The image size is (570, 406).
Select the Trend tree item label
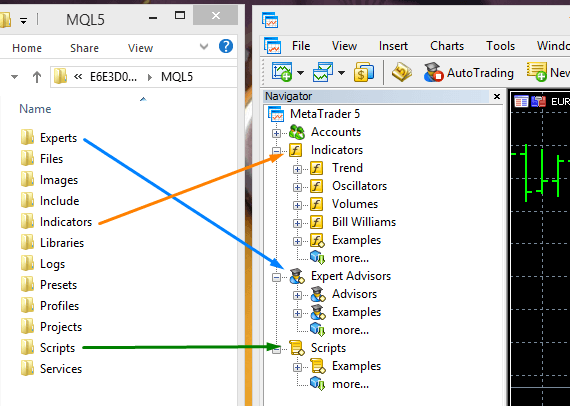(347, 168)
